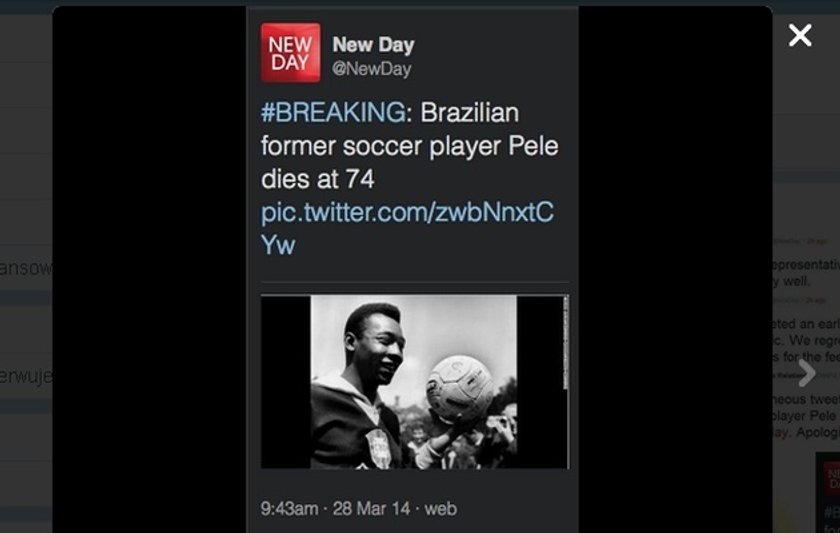This screenshot has height=533, width=840.
Task: Open the #BREAKING hashtag
Action: click(x=333, y=112)
